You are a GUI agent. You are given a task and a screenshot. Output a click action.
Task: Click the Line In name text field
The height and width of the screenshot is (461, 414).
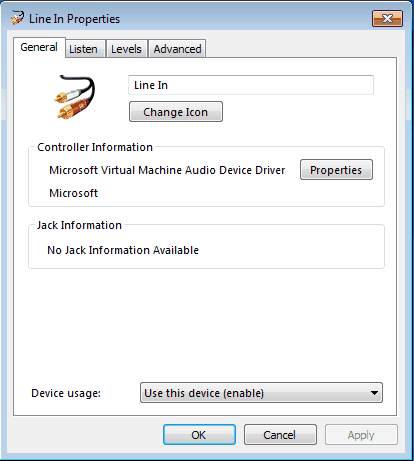click(x=251, y=85)
